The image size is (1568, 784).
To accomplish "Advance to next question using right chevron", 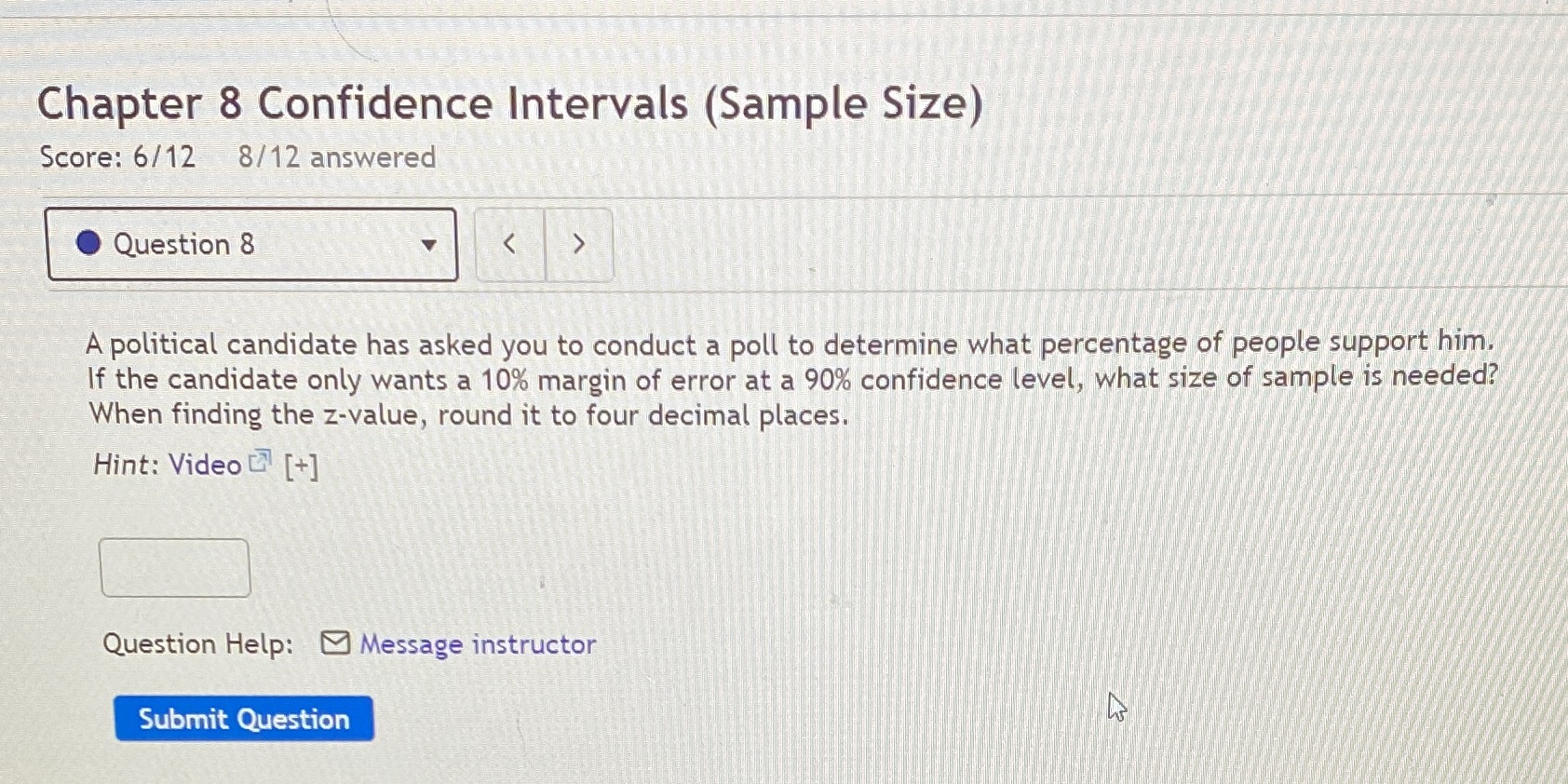I will tap(578, 244).
